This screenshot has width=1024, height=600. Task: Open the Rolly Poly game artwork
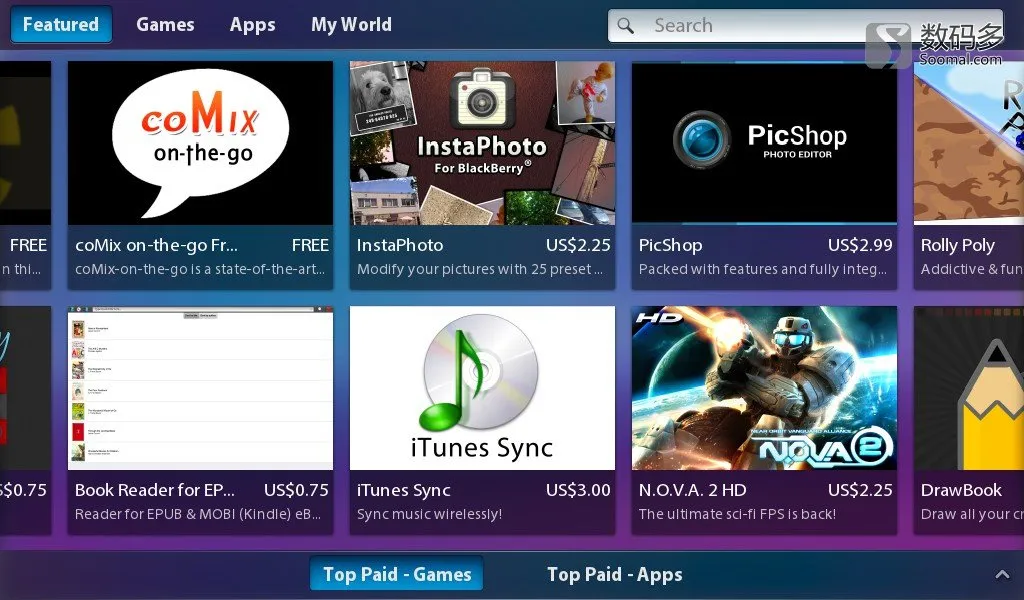[969, 143]
